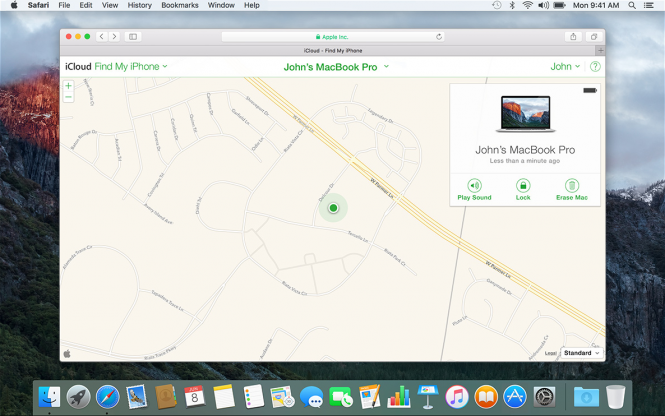Open the Bookmarks menu
The height and width of the screenshot is (416, 665).
tap(180, 5)
